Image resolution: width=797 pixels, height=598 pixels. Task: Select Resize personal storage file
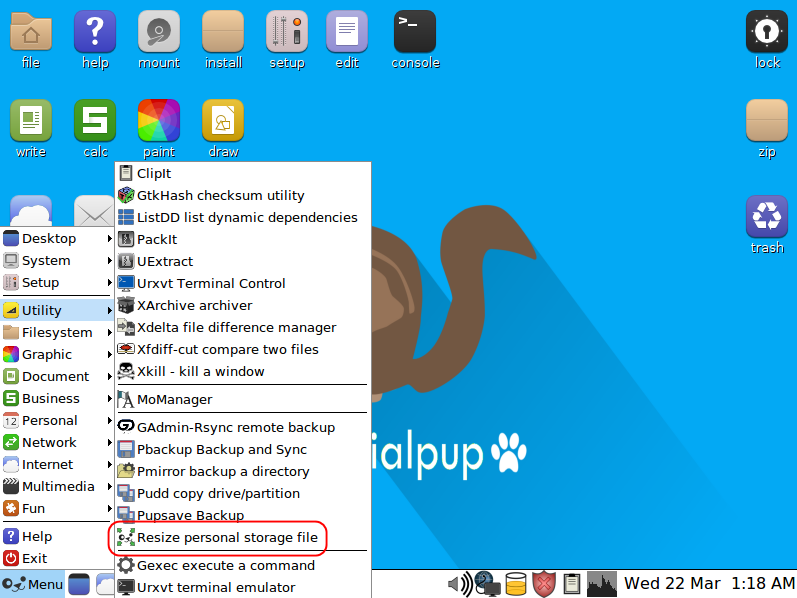243,537
